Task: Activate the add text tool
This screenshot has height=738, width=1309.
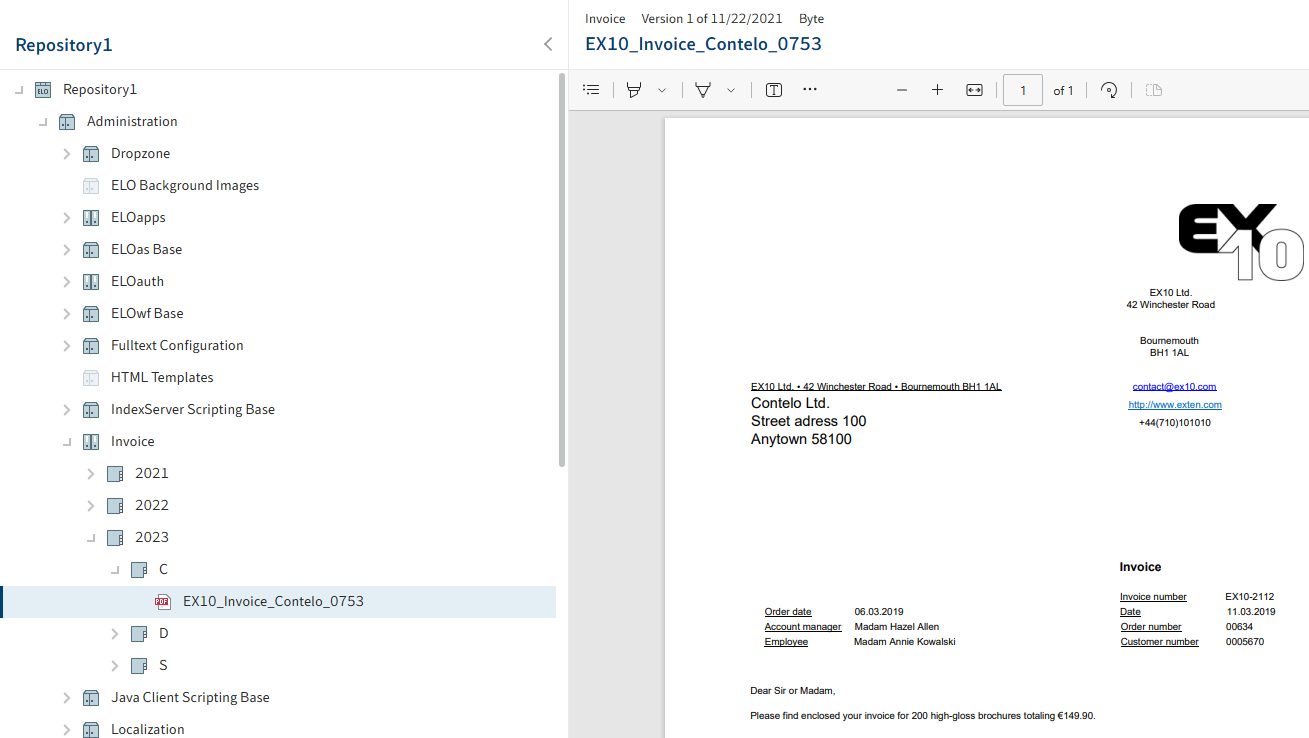Action: tap(774, 90)
